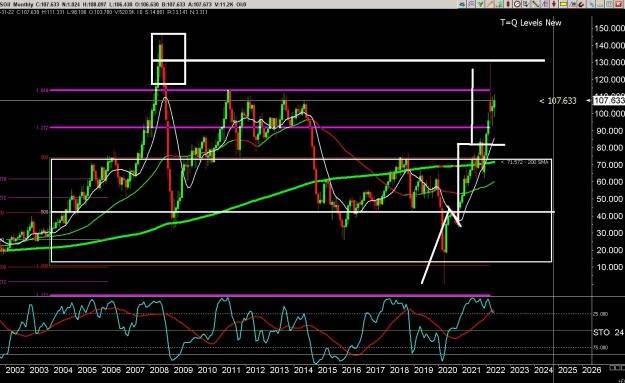Click the teal arrow toolbar icon

coord(462,4)
